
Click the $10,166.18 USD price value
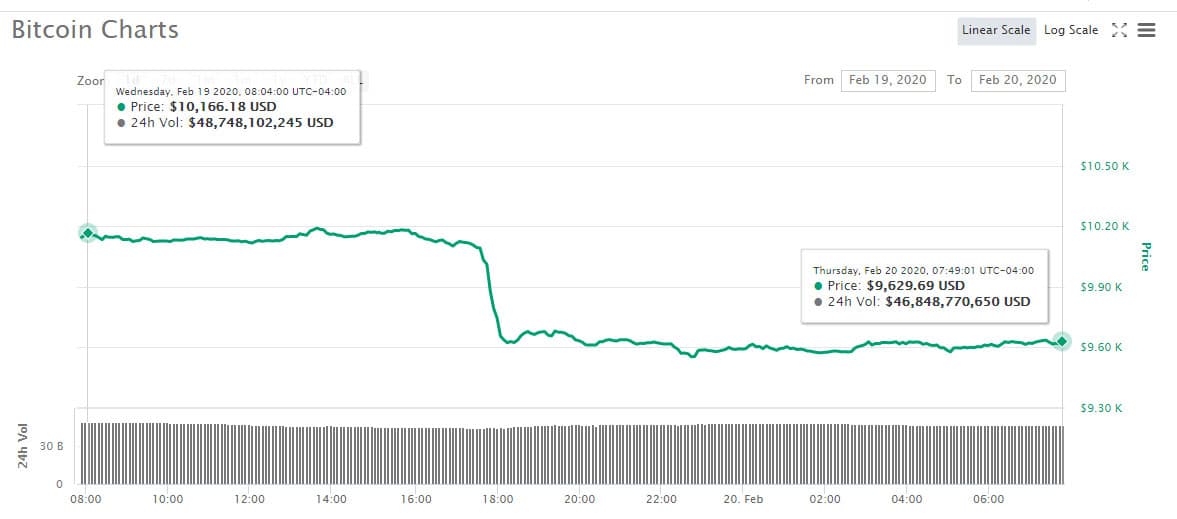(223, 107)
